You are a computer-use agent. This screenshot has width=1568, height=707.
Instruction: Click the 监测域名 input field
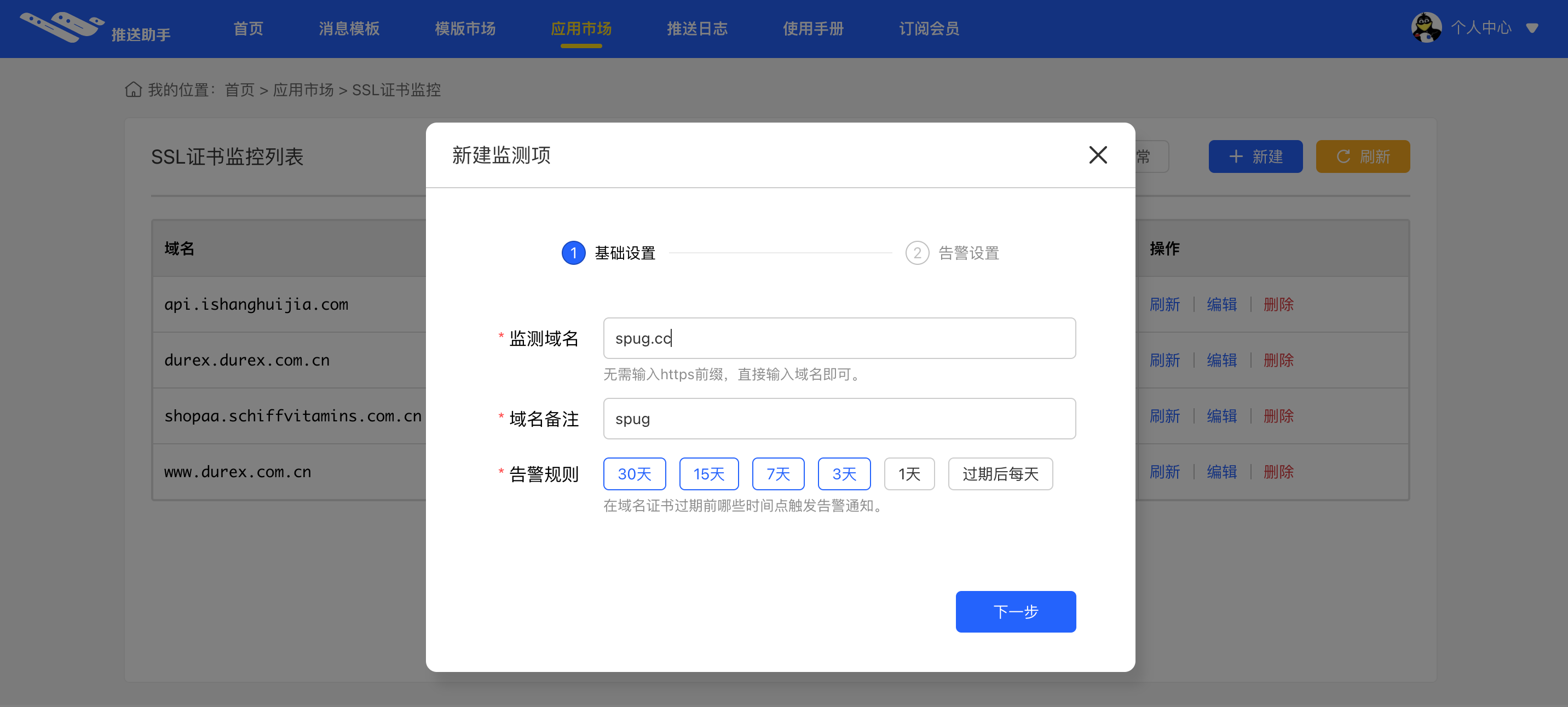click(839, 338)
